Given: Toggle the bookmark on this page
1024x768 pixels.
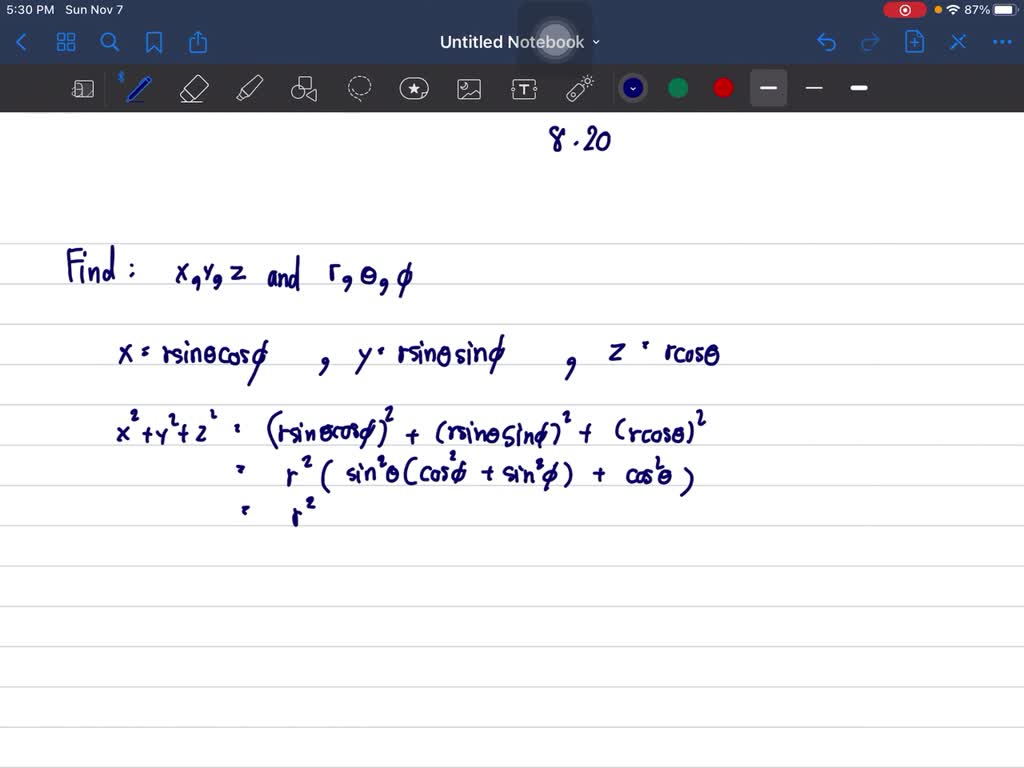Looking at the screenshot, I should click(x=153, y=42).
